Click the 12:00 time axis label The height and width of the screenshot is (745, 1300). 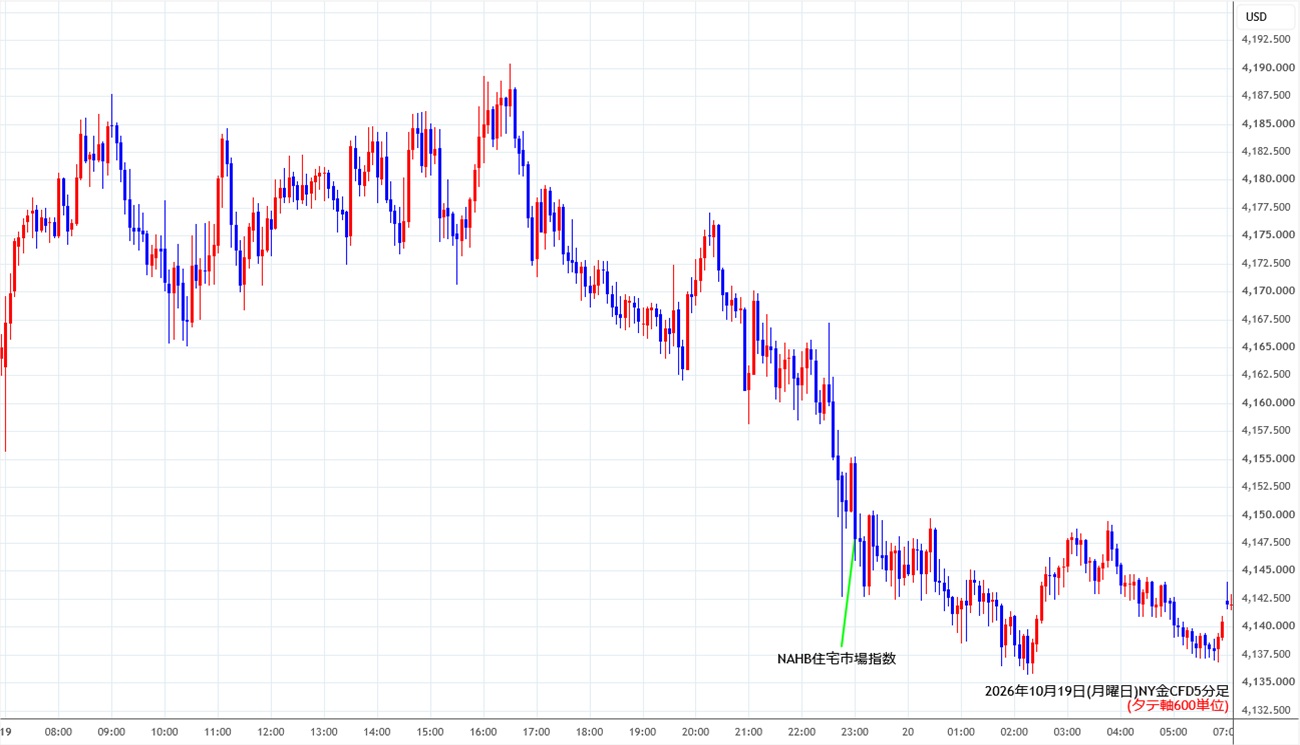[271, 732]
